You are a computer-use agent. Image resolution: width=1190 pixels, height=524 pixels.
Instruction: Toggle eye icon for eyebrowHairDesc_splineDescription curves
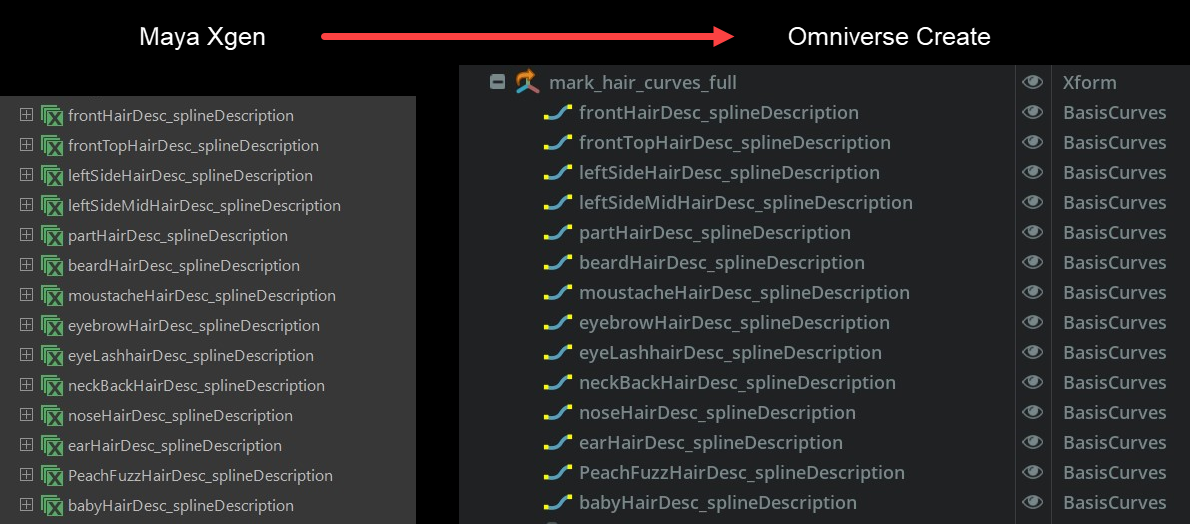1032,322
